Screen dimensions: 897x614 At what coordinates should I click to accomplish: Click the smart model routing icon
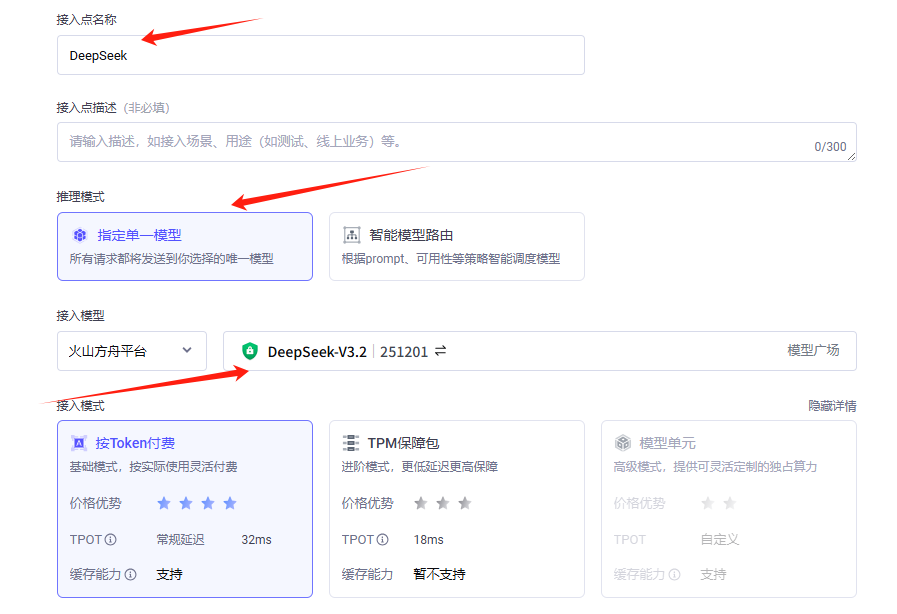(x=351, y=235)
